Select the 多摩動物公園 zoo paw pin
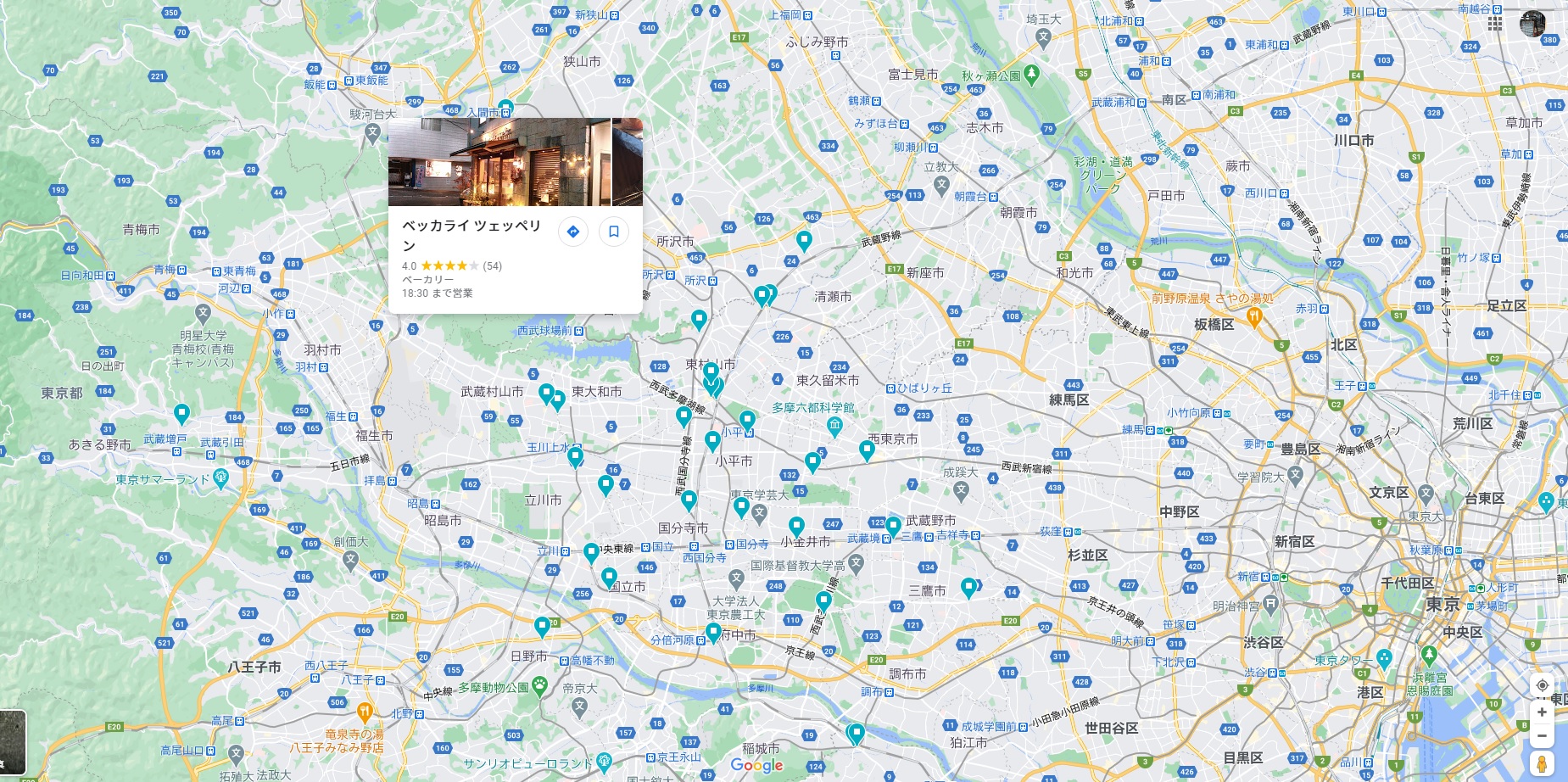This screenshot has width=1568, height=782. pyautogui.click(x=540, y=686)
